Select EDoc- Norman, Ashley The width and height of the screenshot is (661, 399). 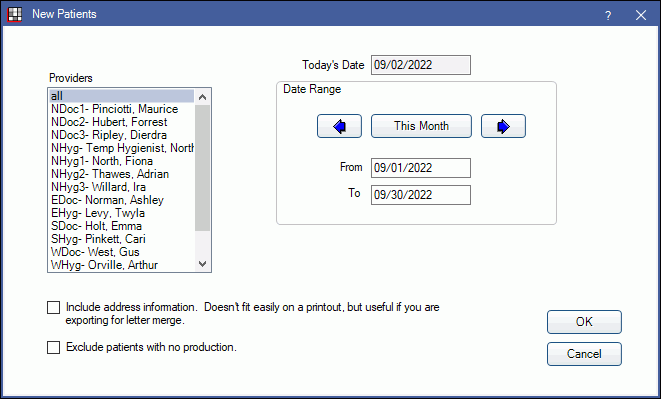pos(121,200)
